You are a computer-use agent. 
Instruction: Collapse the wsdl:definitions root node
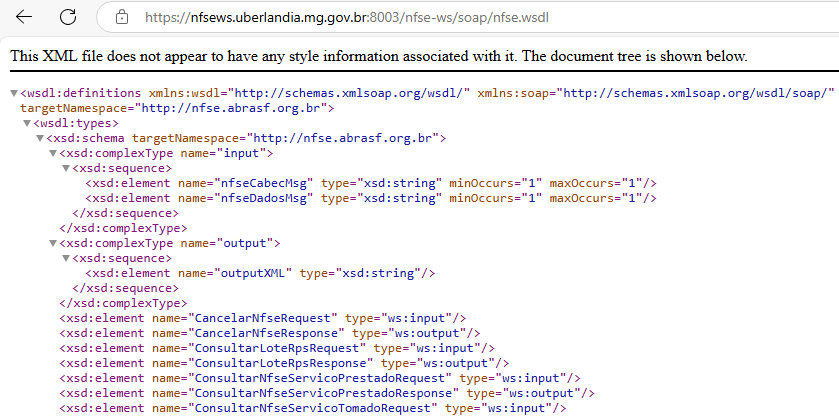click(x=14, y=94)
